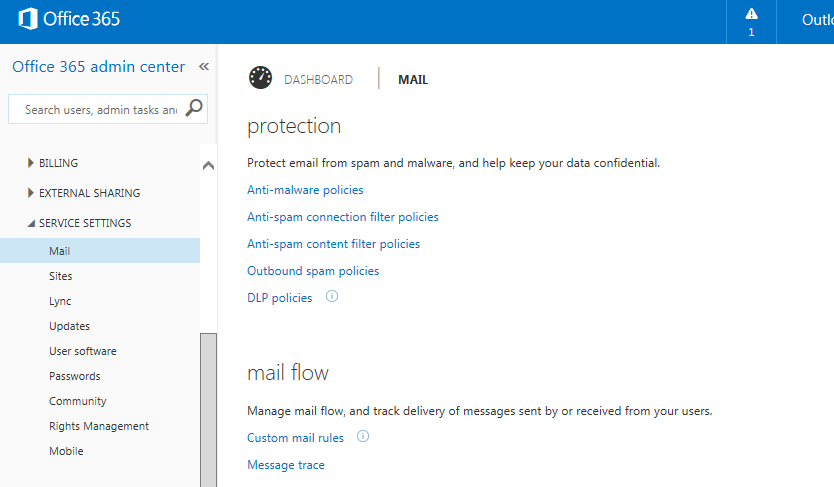Expand the BILLING section arrow
This screenshot has height=487, width=834.
[30, 163]
